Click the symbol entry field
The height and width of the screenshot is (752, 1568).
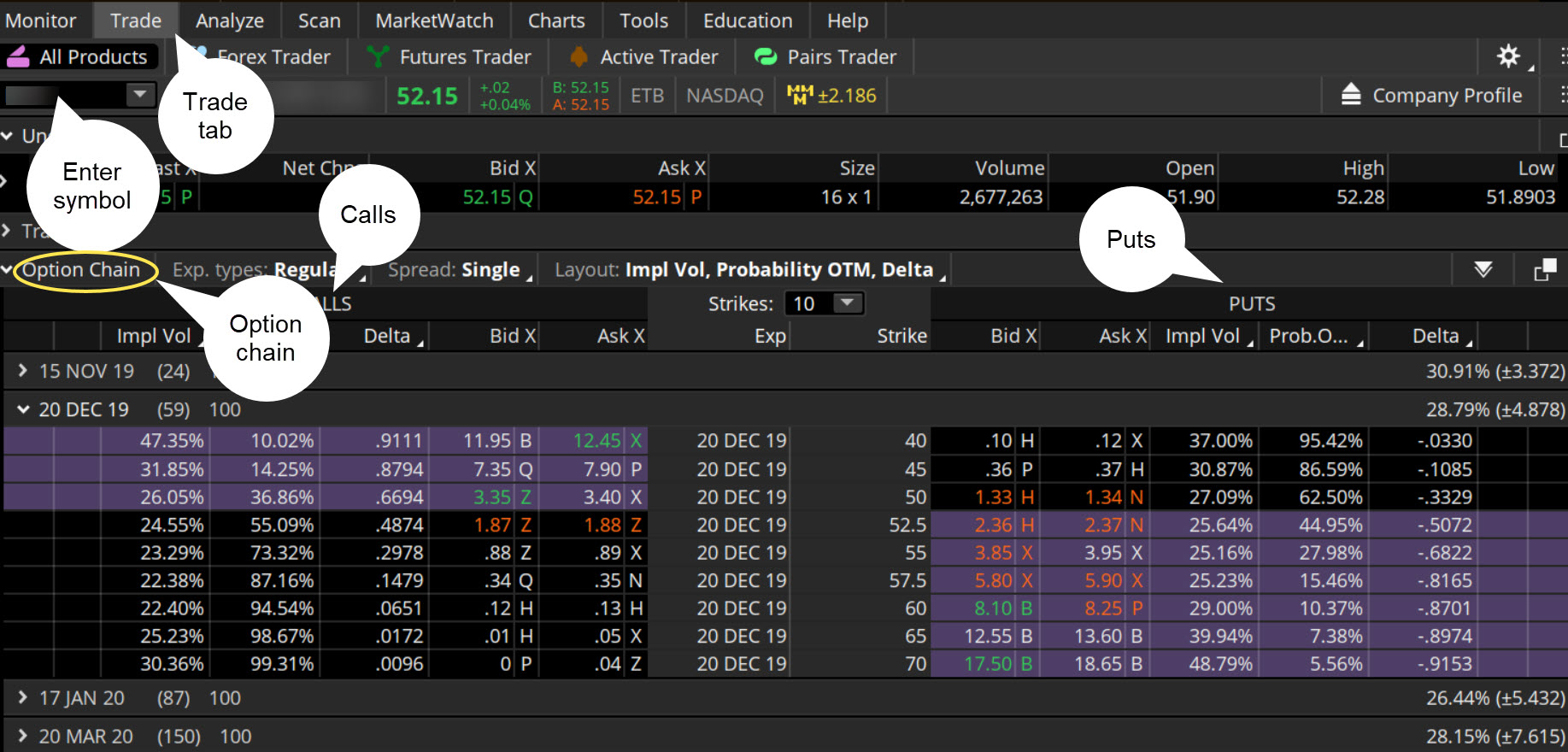click(x=64, y=94)
